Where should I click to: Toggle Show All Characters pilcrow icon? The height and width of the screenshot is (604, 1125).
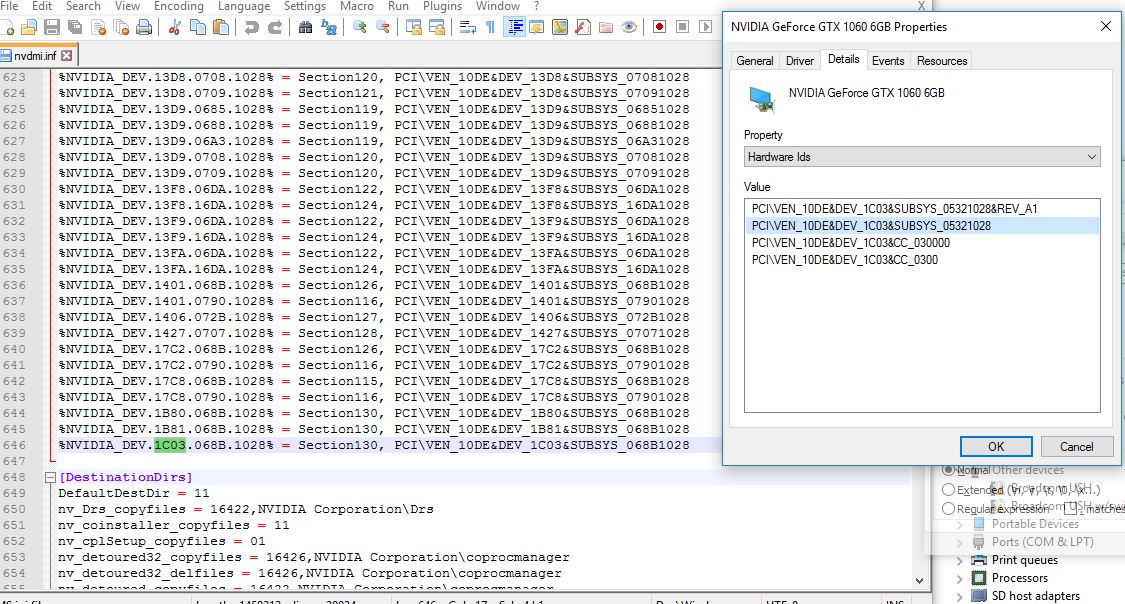pyautogui.click(x=490, y=27)
